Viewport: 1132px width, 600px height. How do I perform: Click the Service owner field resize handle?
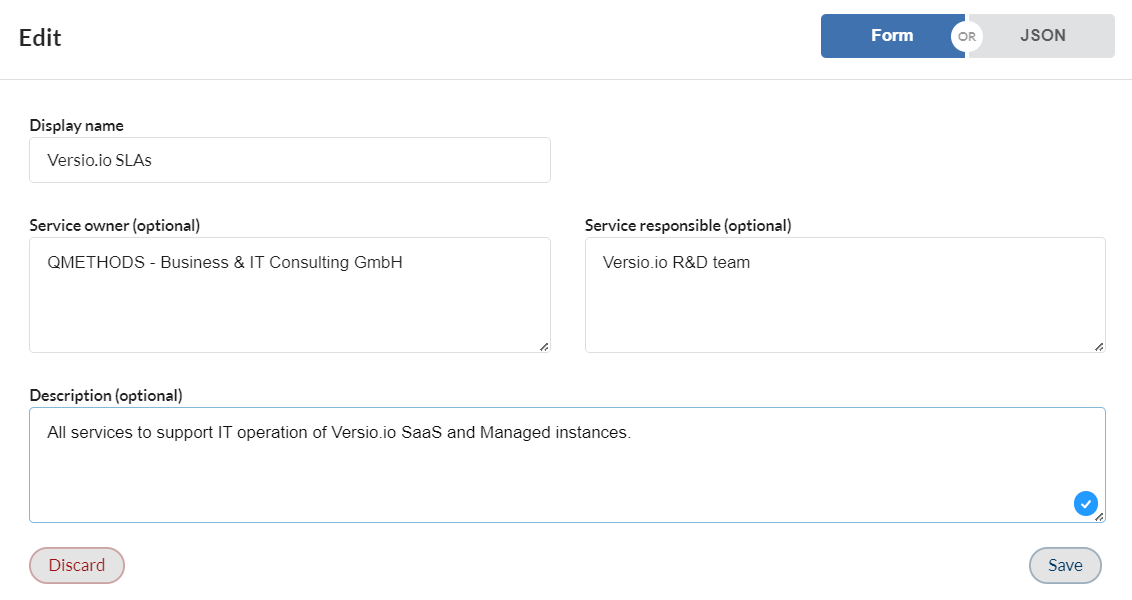(544, 347)
